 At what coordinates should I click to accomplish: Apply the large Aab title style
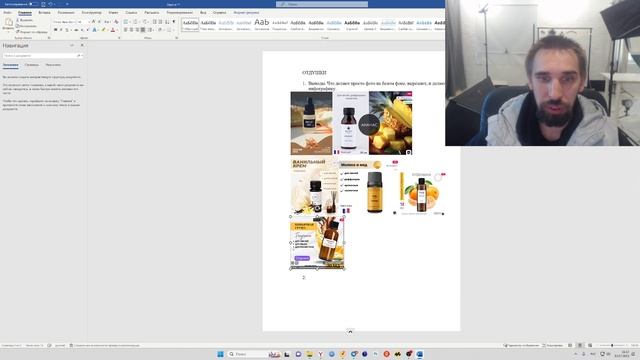pos(262,24)
